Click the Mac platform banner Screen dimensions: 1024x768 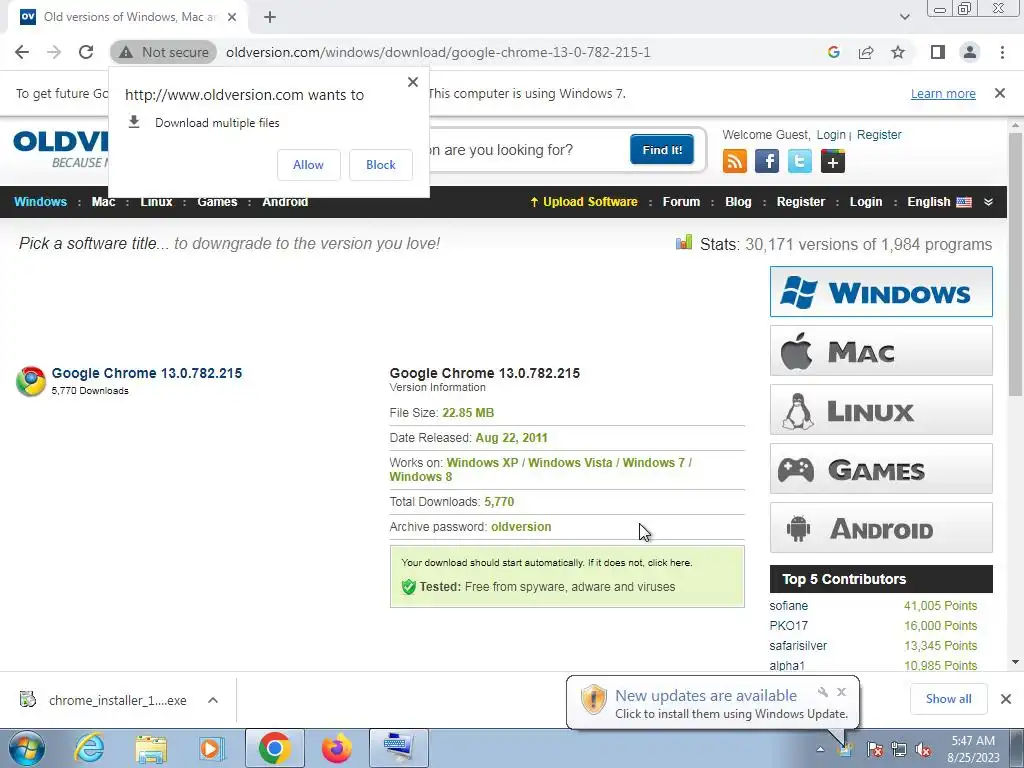881,351
